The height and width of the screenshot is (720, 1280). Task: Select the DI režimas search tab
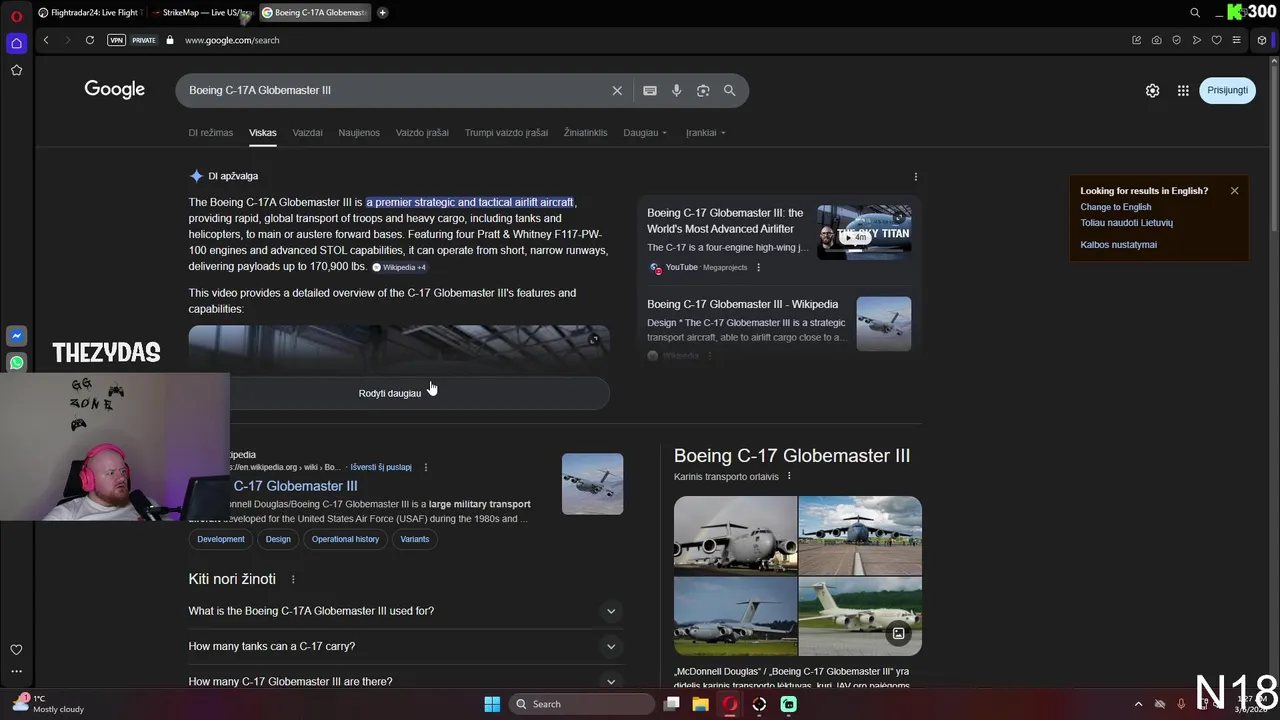[211, 132]
